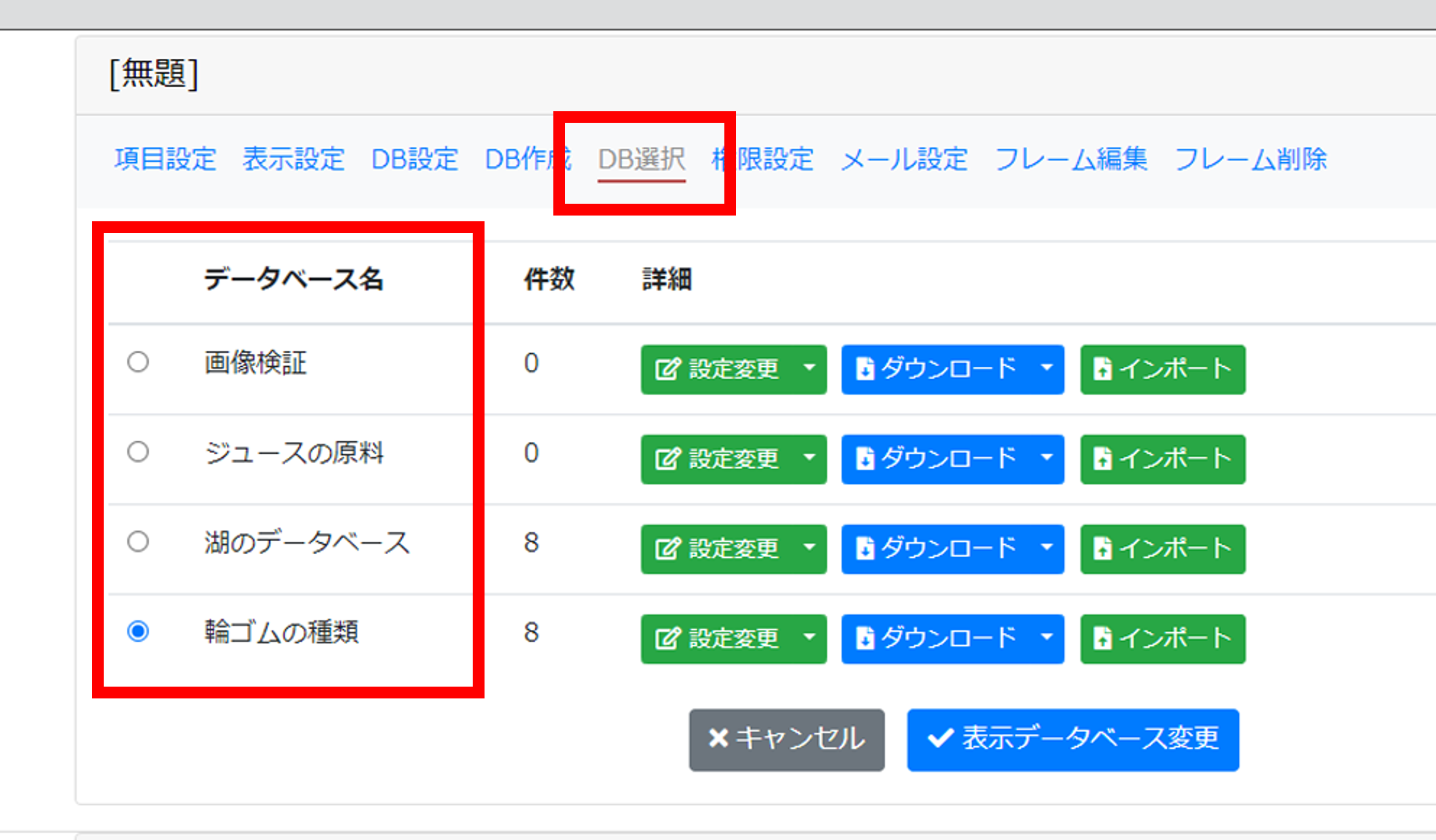Click インポート for ジュースの原料
1436x840 pixels.
click(x=1163, y=459)
